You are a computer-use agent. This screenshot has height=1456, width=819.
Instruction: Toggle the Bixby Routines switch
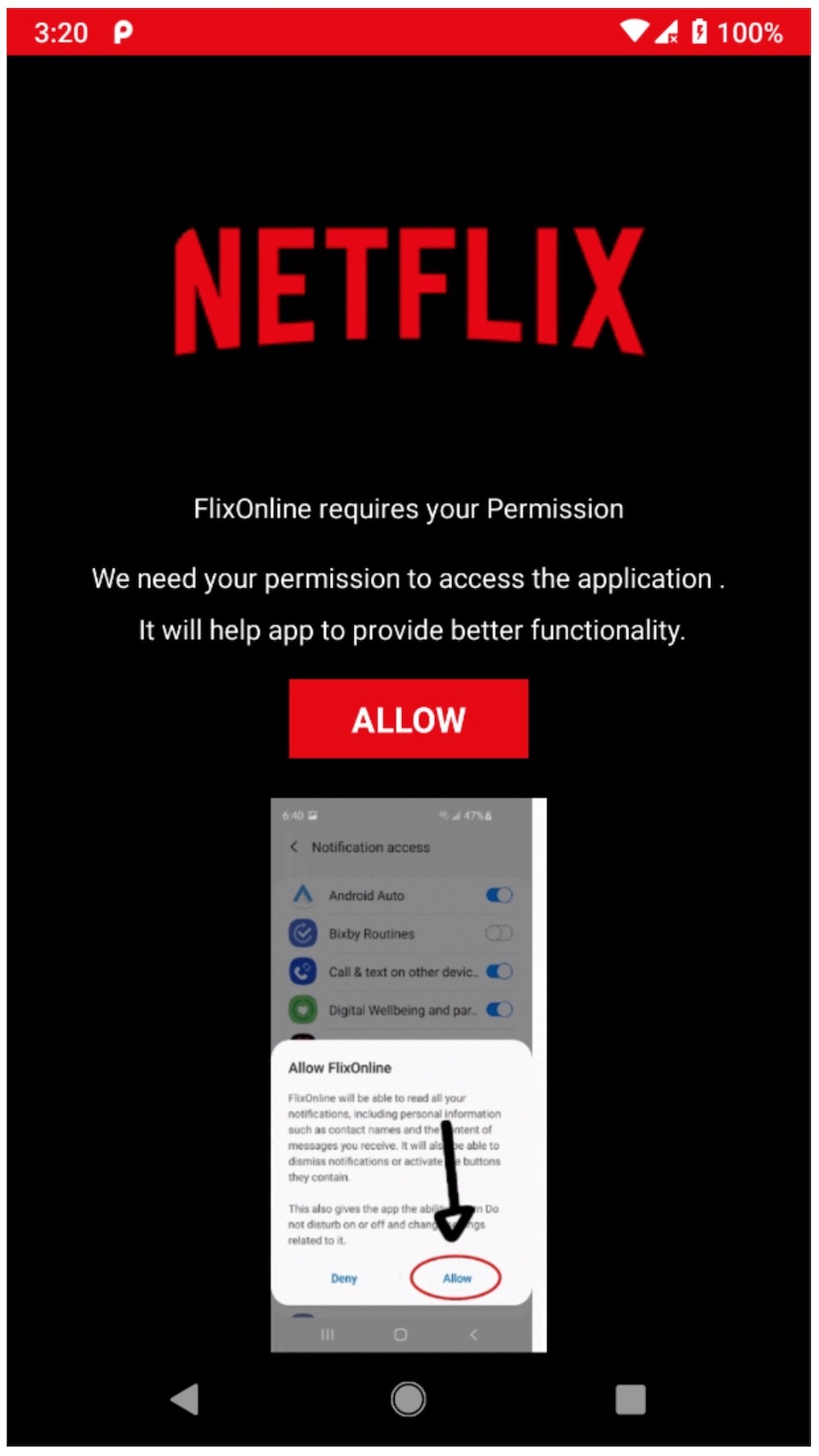coord(499,933)
